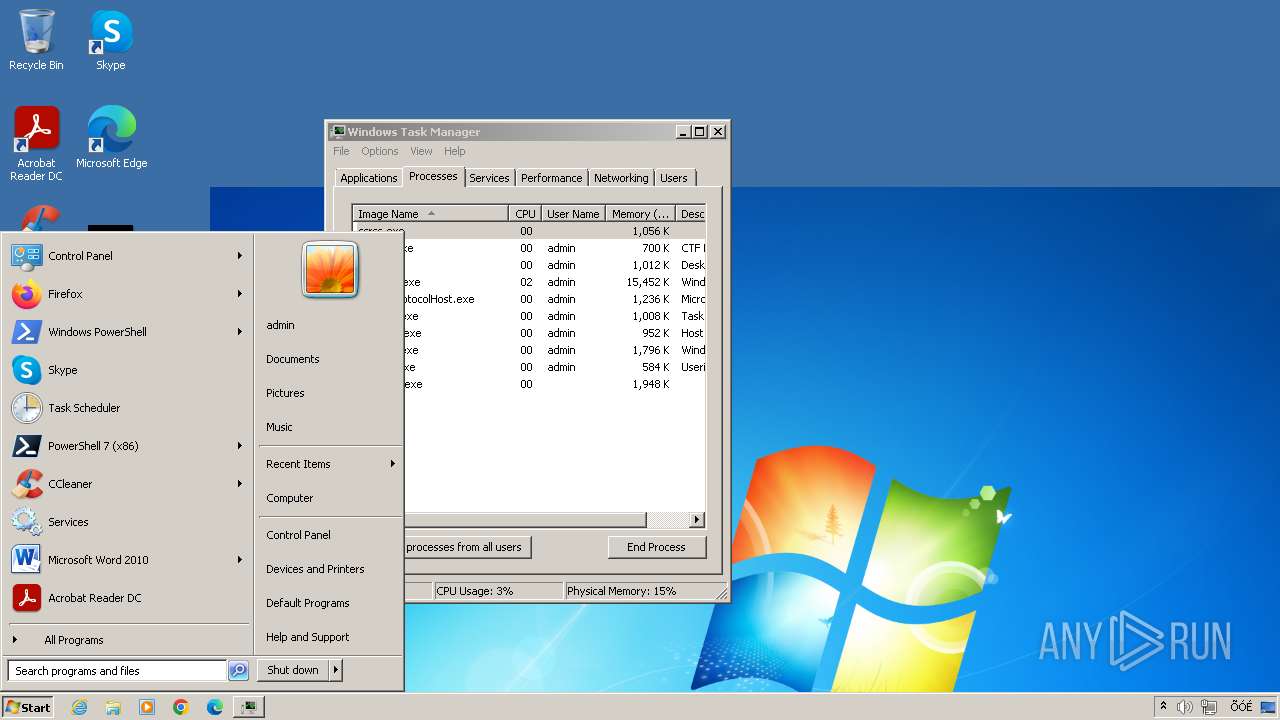Open Skype desktop shortcut
1280x720 pixels.
(x=110, y=40)
